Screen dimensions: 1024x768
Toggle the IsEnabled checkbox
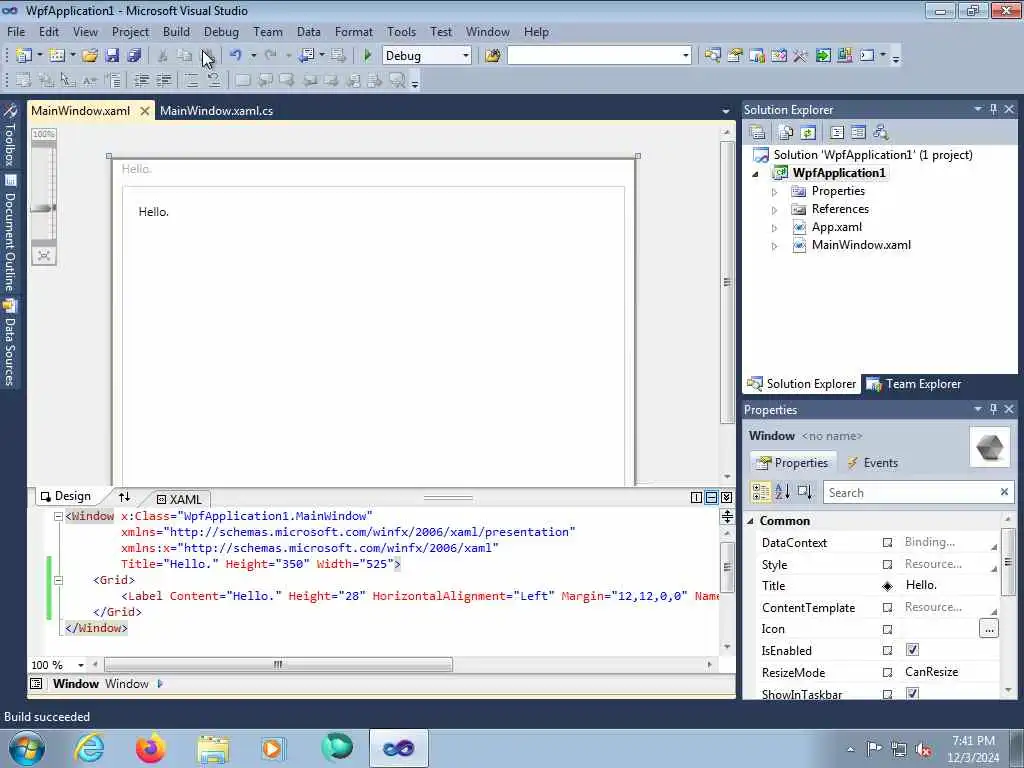912,650
